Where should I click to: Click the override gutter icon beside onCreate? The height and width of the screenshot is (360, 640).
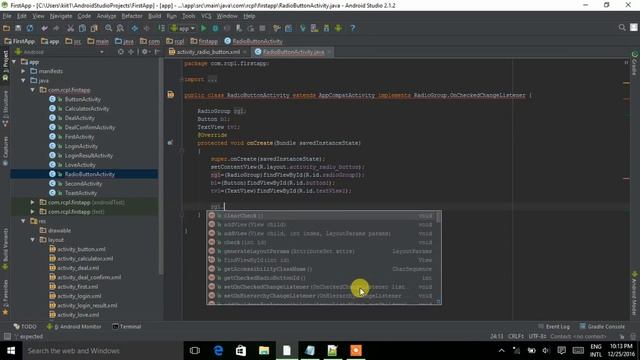pyautogui.click(x=170, y=142)
